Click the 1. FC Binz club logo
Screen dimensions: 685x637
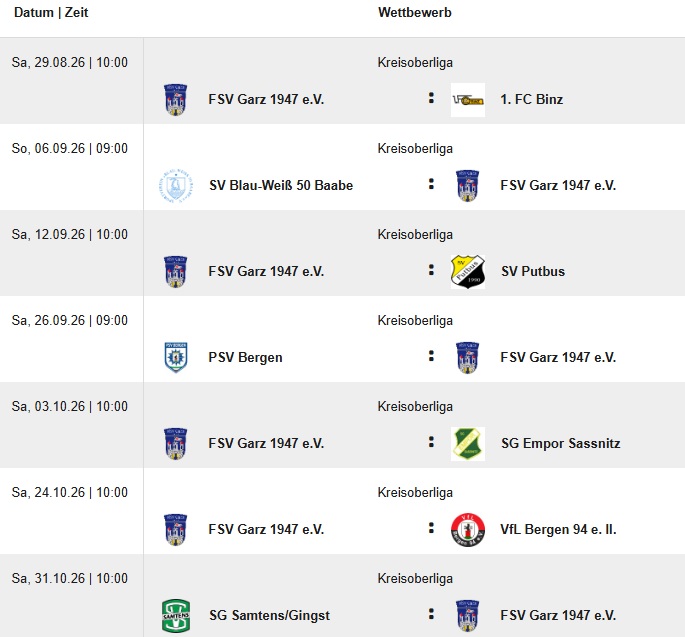(468, 100)
